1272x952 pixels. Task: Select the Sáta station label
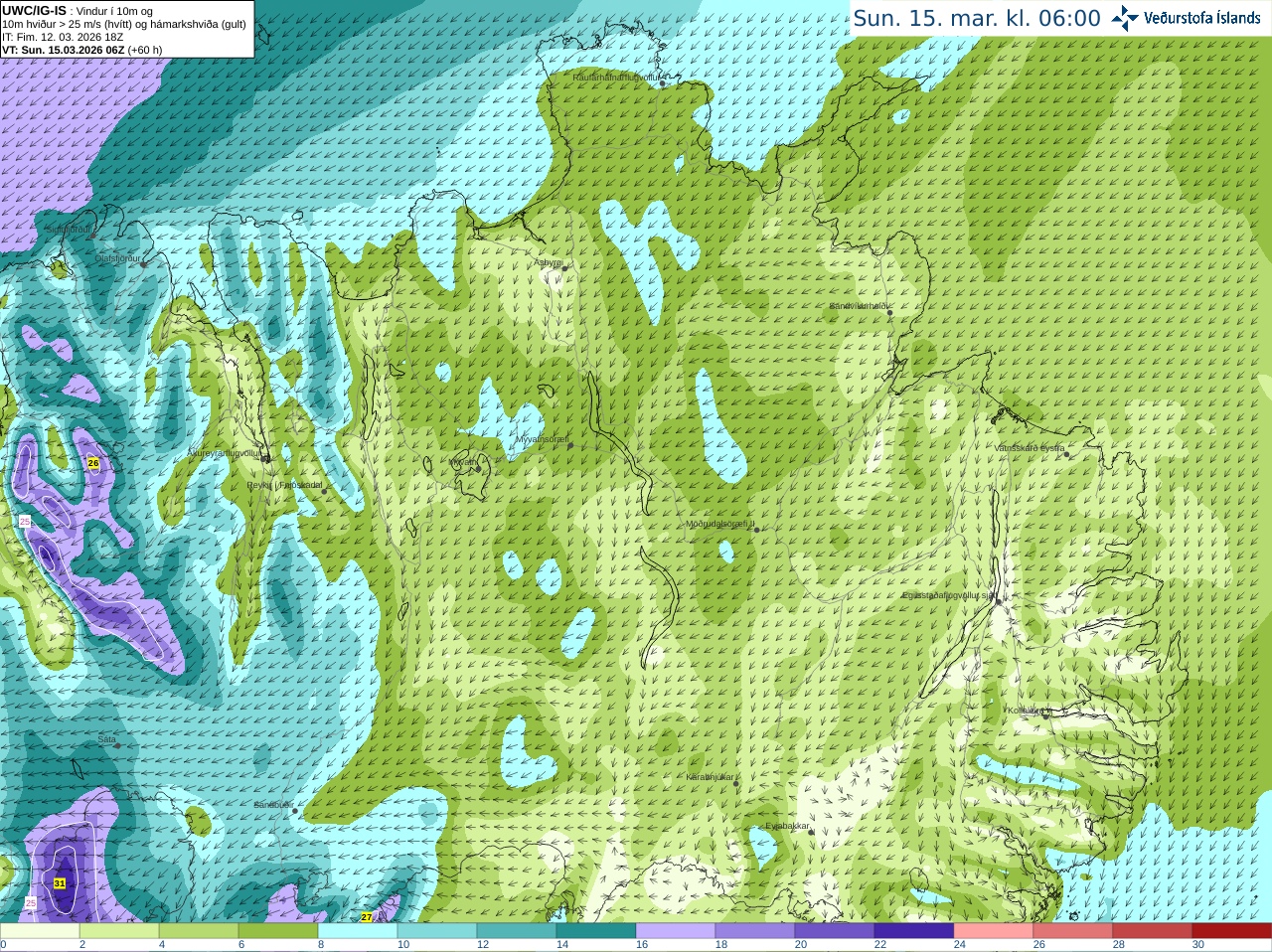coord(106,740)
